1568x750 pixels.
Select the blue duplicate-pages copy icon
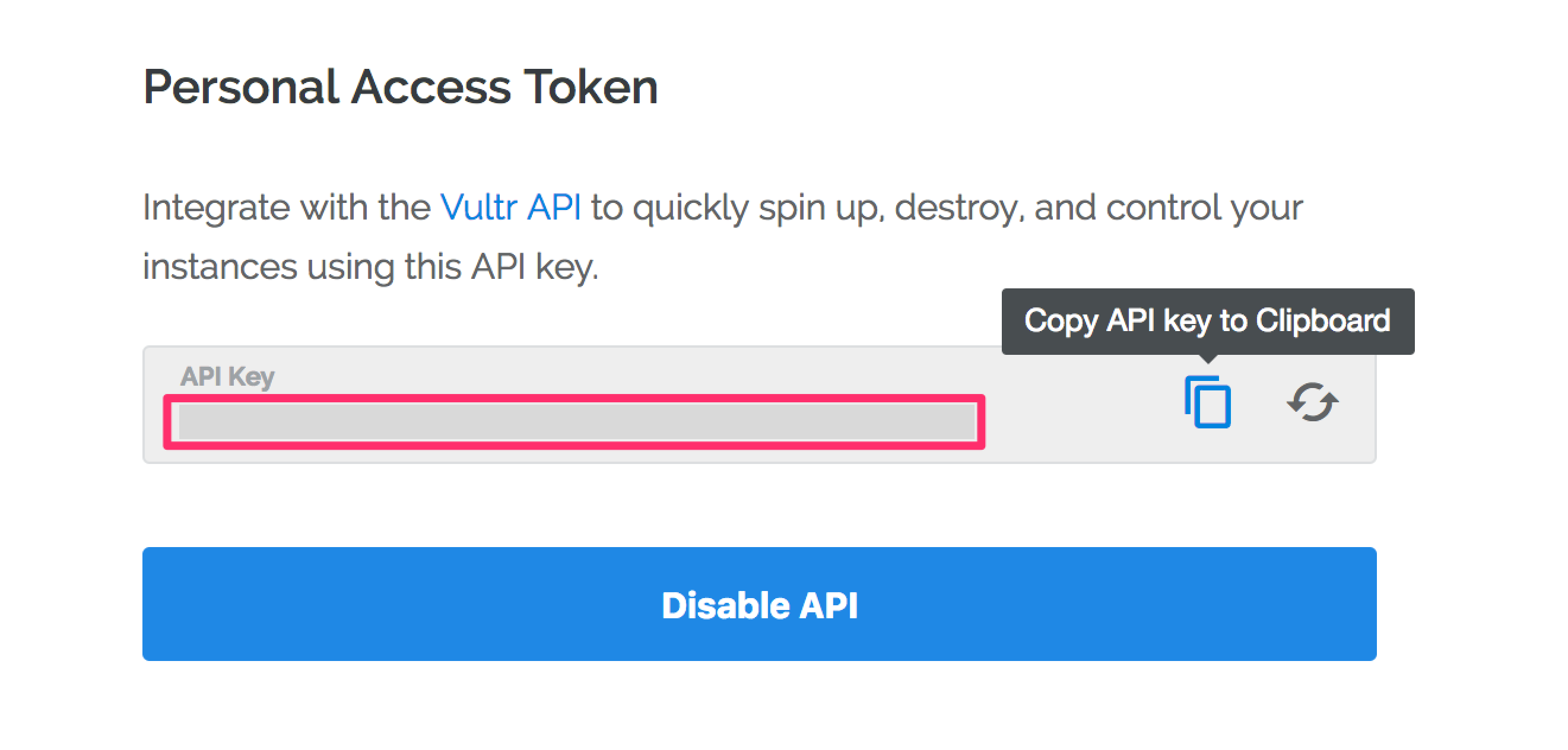(x=1208, y=402)
